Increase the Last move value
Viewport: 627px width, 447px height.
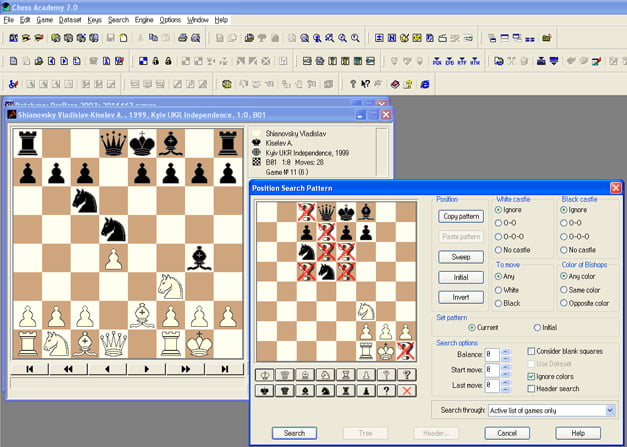[x=505, y=382]
